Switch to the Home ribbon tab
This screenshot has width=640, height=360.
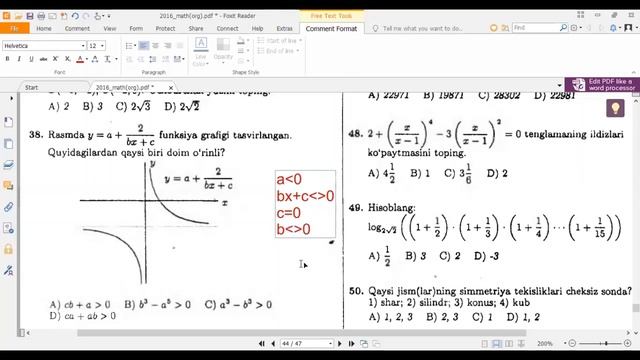pos(44,29)
